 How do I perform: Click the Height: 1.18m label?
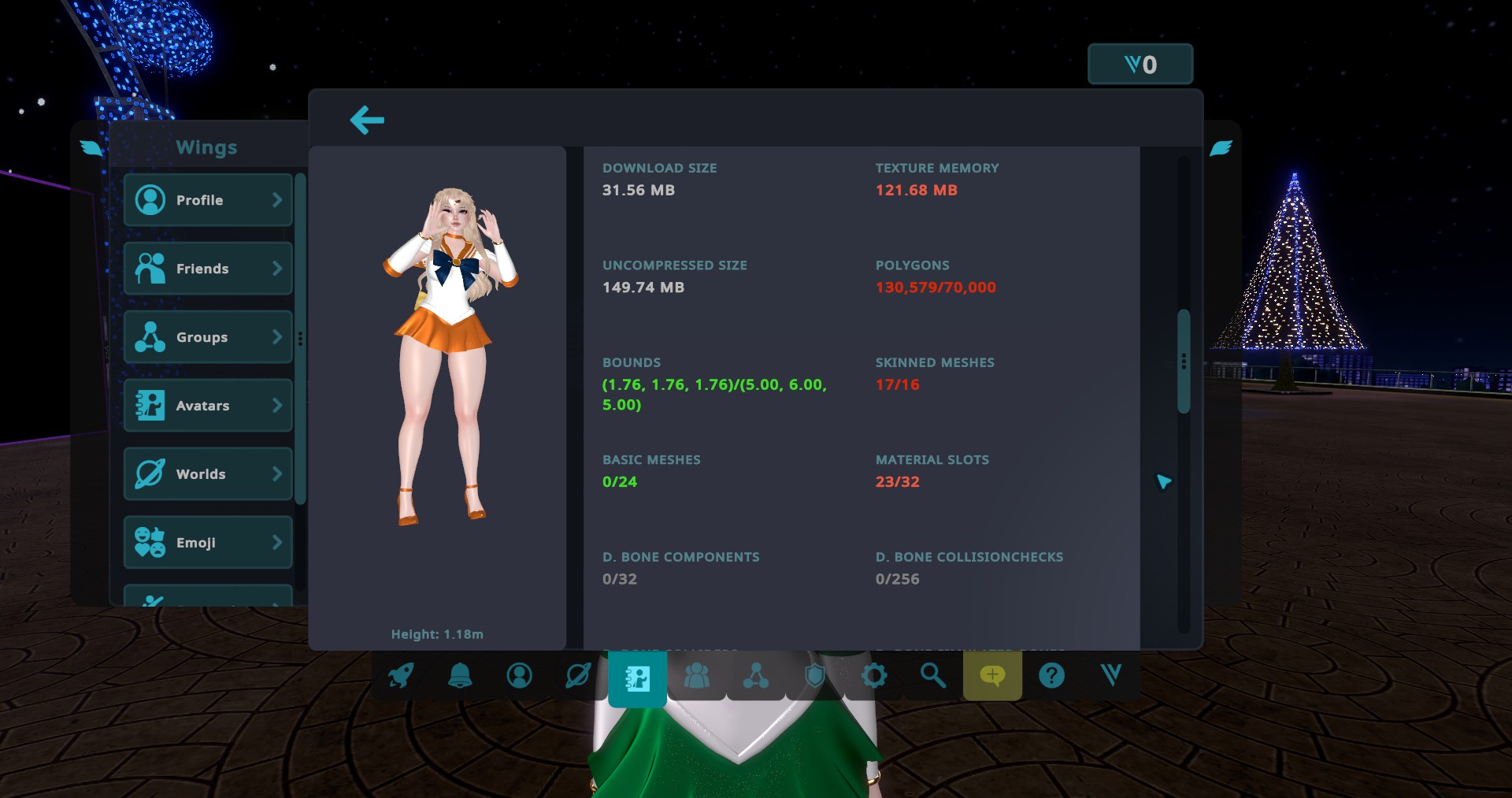[x=437, y=634]
